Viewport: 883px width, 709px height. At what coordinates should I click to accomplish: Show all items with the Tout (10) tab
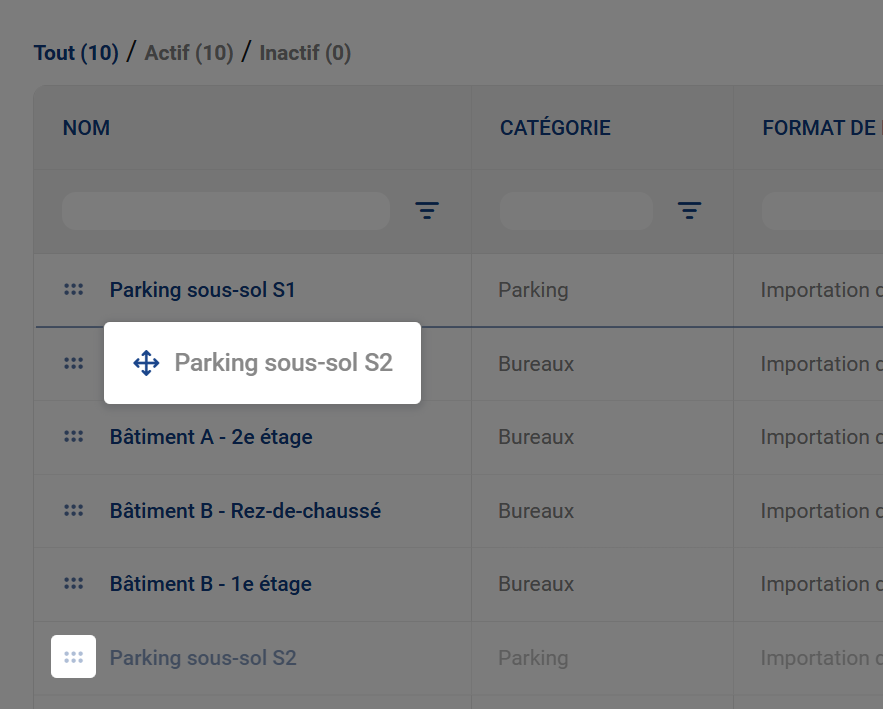76,53
